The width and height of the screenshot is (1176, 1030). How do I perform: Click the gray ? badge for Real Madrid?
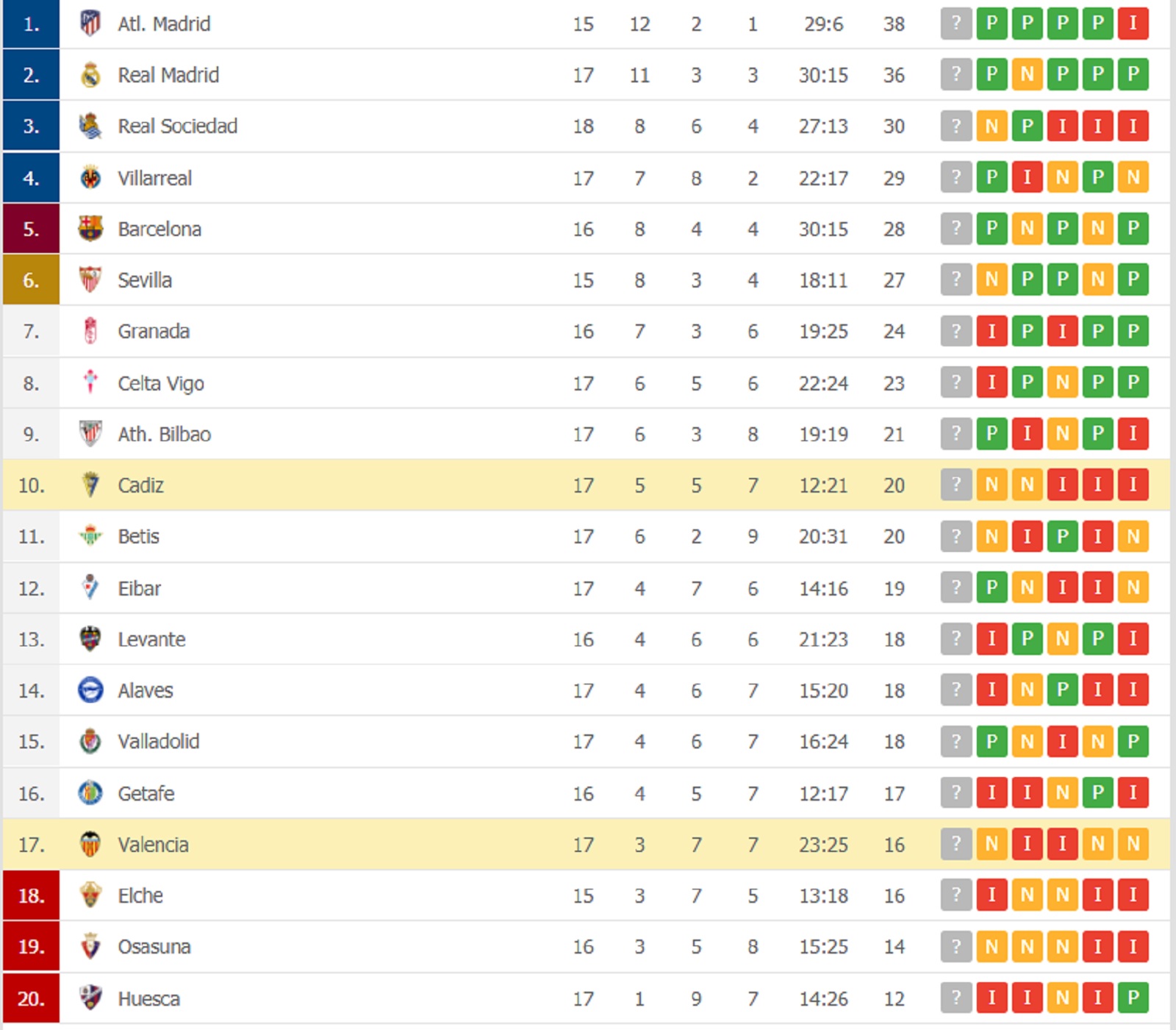point(955,74)
